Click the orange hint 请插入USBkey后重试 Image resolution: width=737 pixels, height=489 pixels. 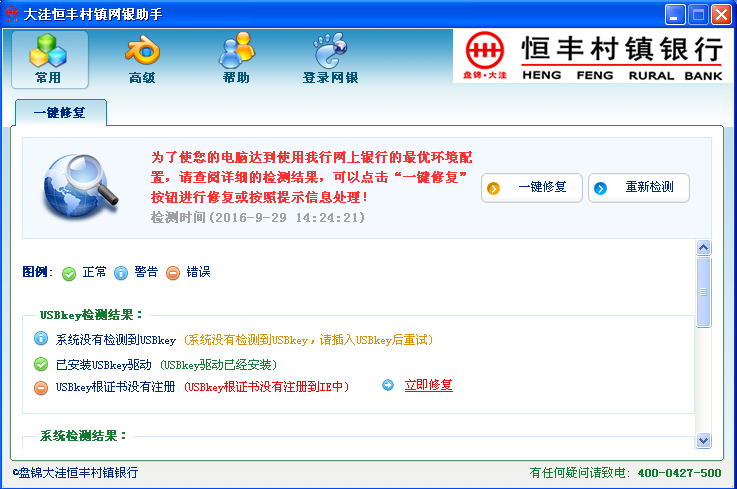(373, 340)
